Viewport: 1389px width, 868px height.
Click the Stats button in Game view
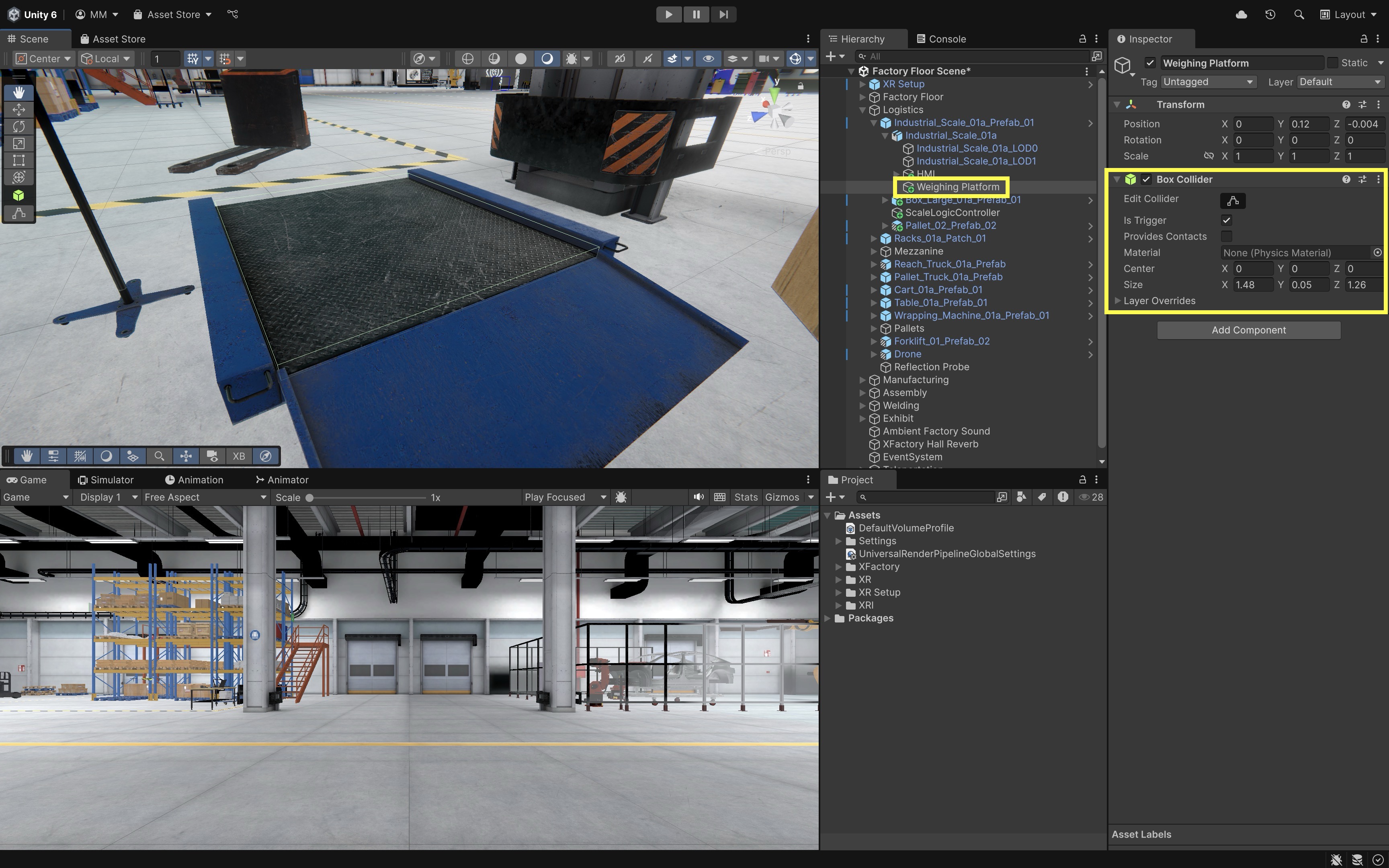tap(746, 497)
